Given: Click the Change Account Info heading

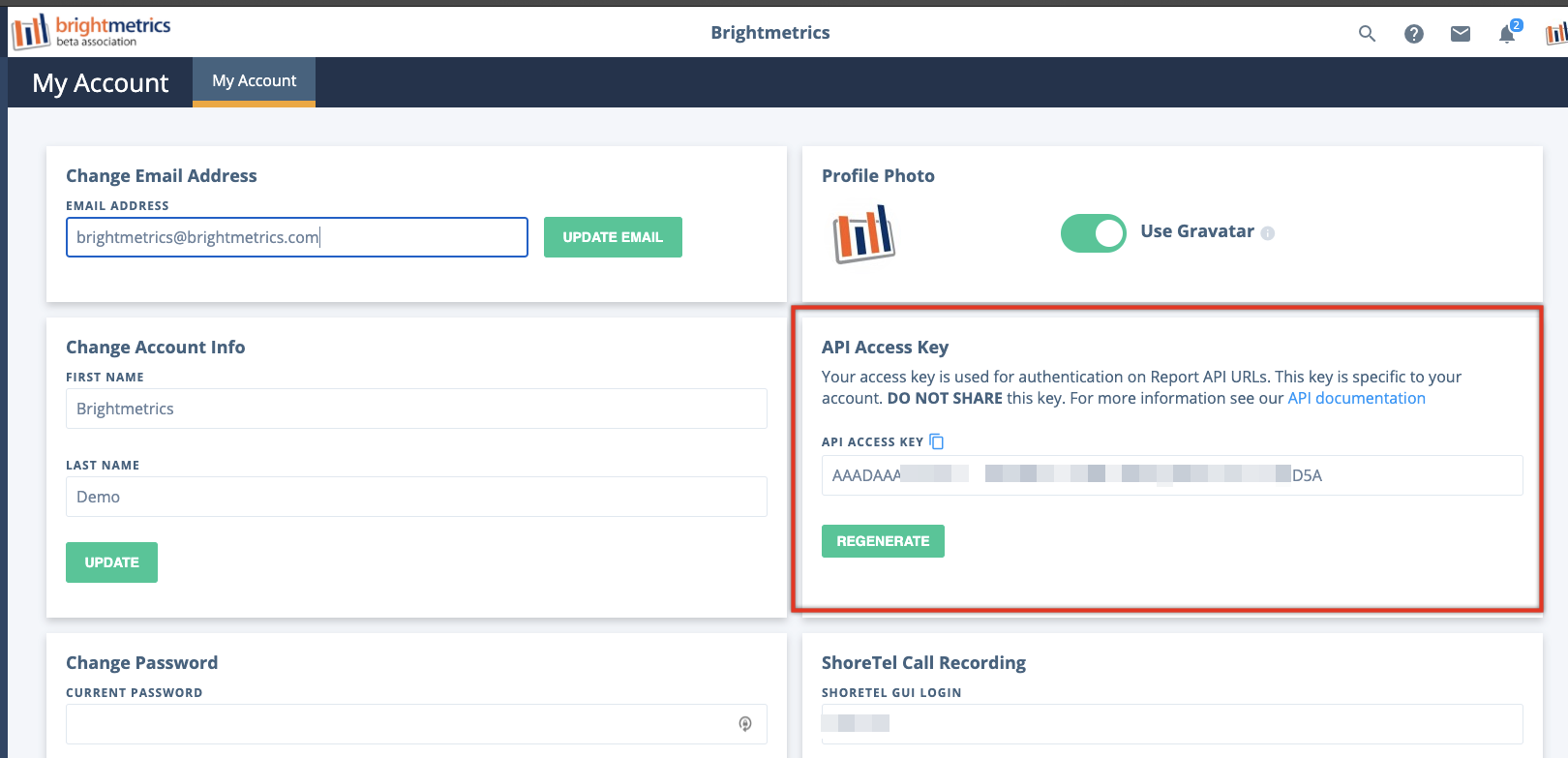Looking at the screenshot, I should (x=156, y=348).
